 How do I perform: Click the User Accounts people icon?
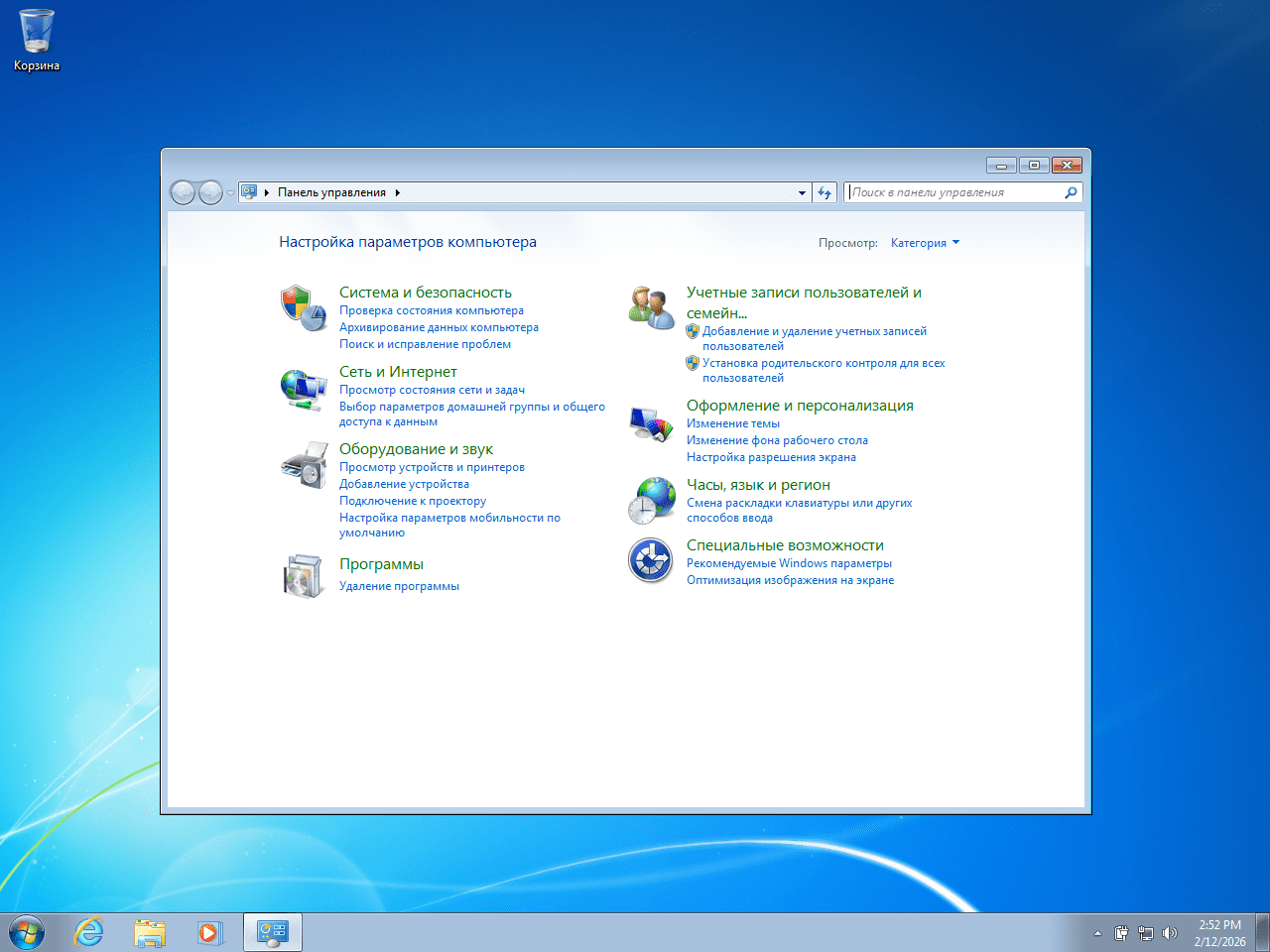point(651,307)
